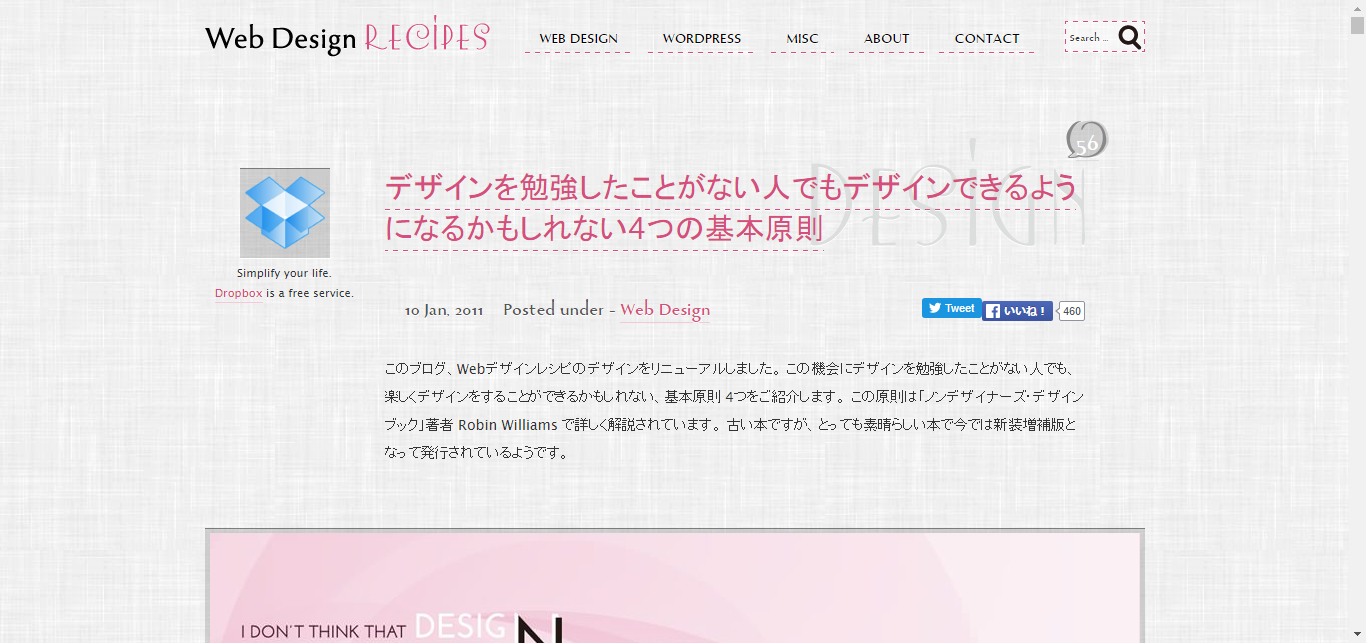The height and width of the screenshot is (643, 1366).
Task: Click the Tweet button with bird icon
Action: click(x=951, y=309)
